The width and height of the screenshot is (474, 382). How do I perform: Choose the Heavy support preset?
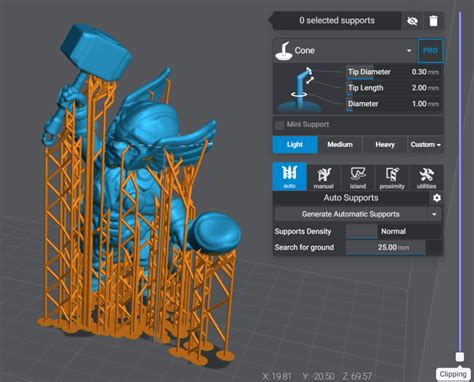tap(385, 145)
